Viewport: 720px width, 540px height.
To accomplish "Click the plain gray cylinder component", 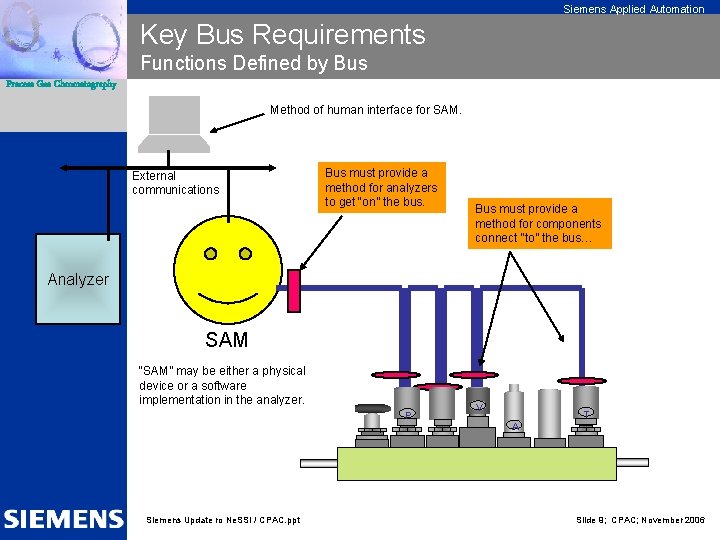I will click(x=549, y=418).
